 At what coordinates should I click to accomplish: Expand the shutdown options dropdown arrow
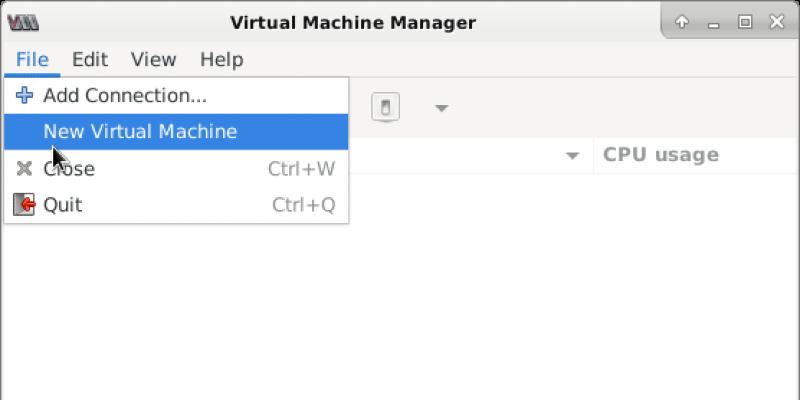pyautogui.click(x=441, y=108)
